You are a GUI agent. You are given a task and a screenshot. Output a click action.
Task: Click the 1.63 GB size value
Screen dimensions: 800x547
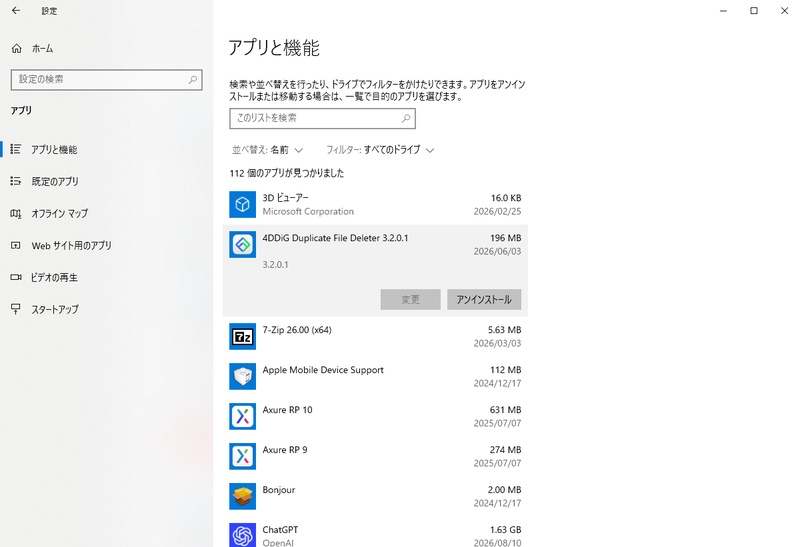point(506,530)
